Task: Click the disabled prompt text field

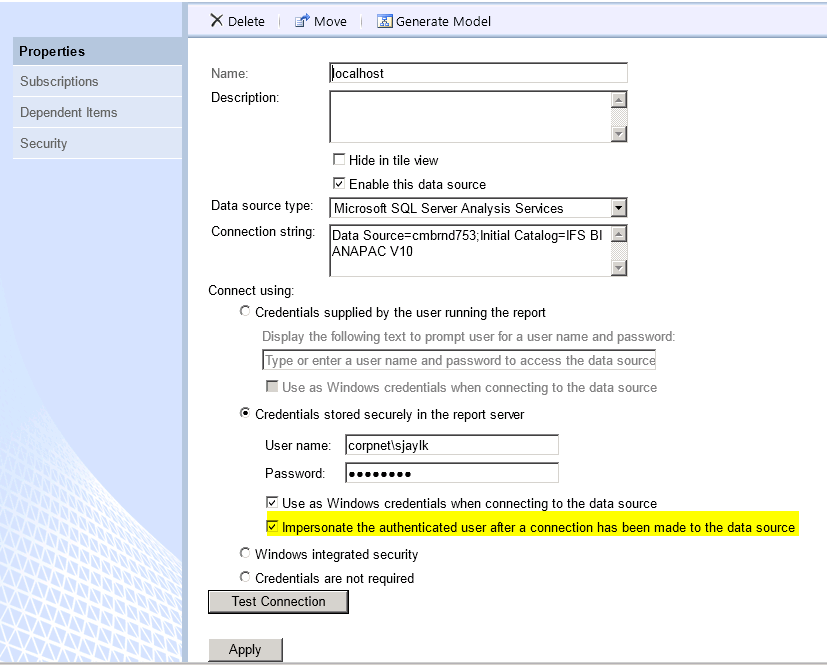Action: [459, 360]
